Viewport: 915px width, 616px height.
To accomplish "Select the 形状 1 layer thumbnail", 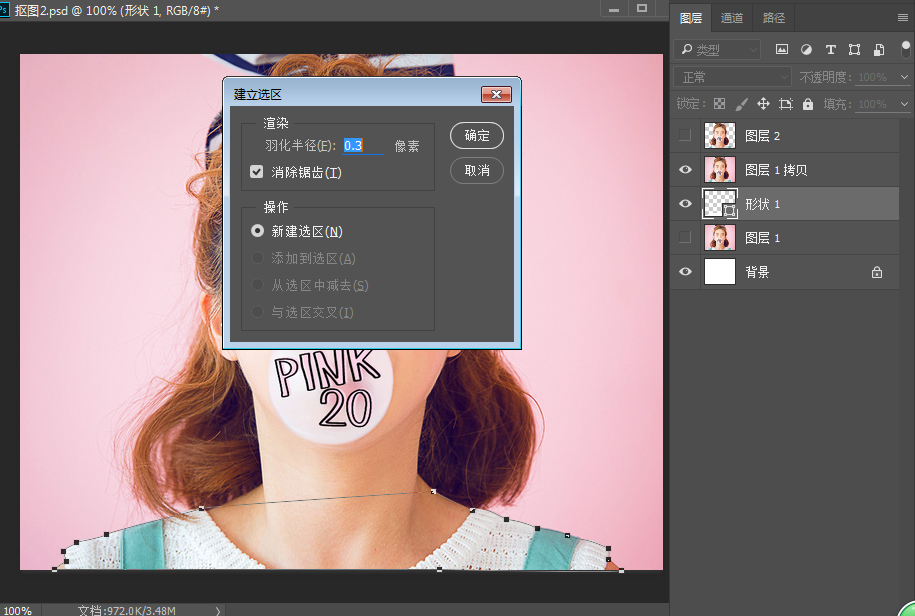I will [x=720, y=204].
